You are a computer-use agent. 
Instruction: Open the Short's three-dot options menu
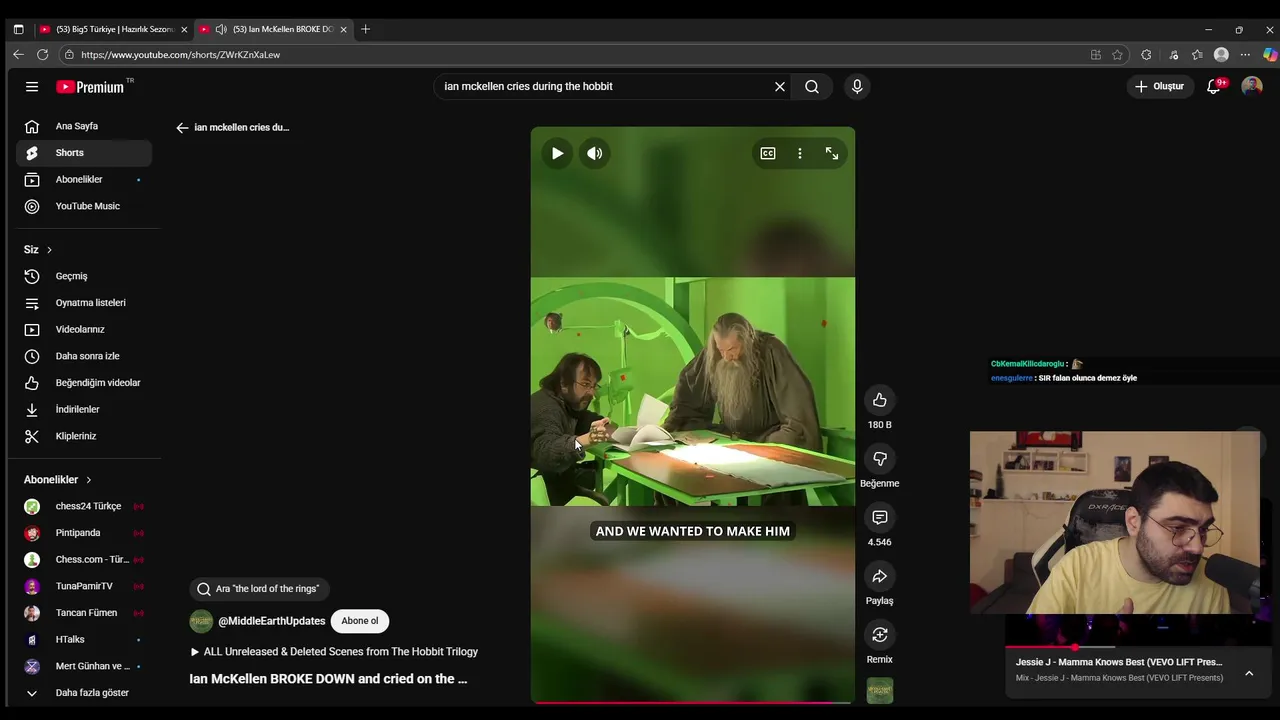click(x=800, y=153)
